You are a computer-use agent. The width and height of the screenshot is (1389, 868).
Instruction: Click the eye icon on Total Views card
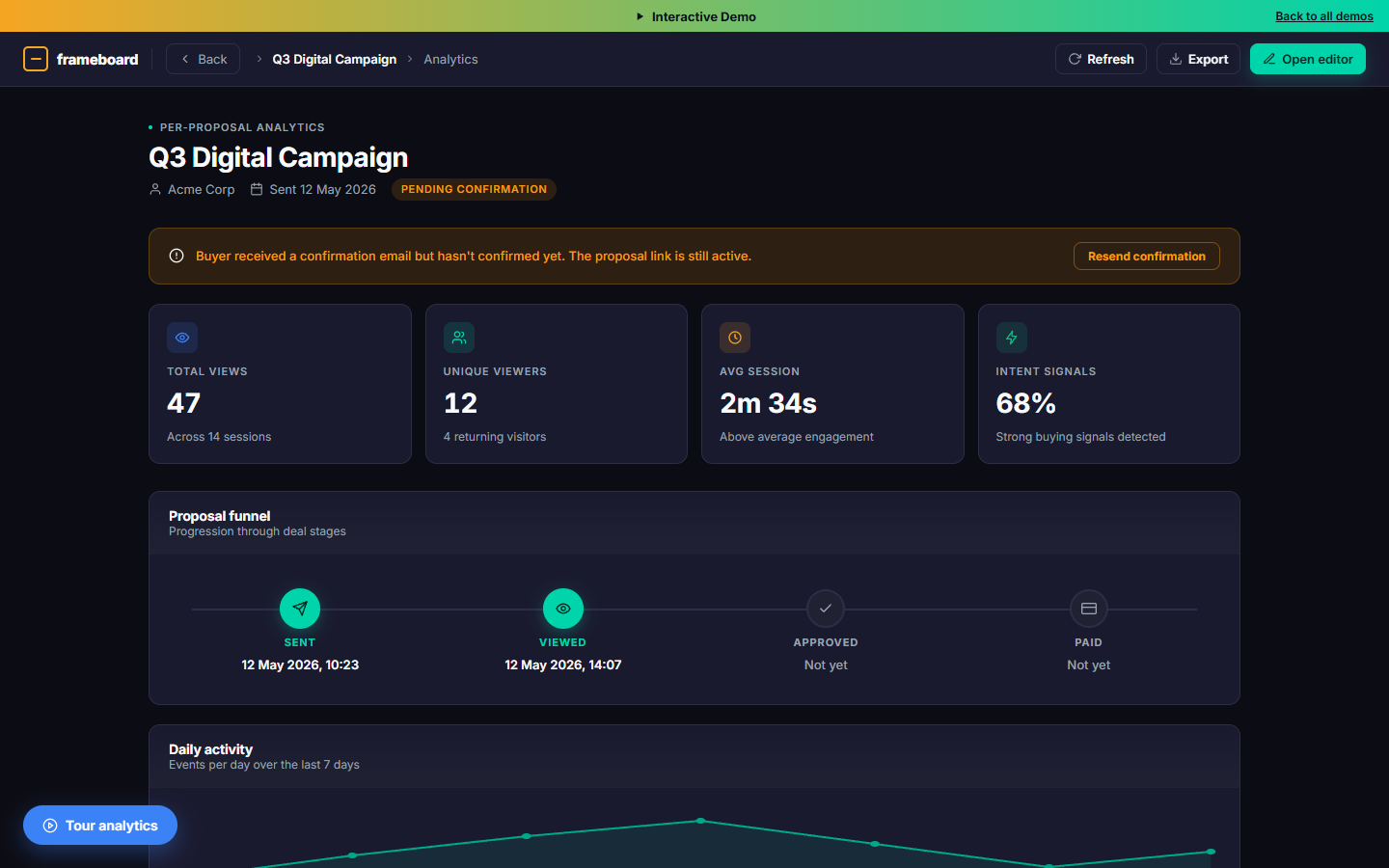pyautogui.click(x=182, y=338)
